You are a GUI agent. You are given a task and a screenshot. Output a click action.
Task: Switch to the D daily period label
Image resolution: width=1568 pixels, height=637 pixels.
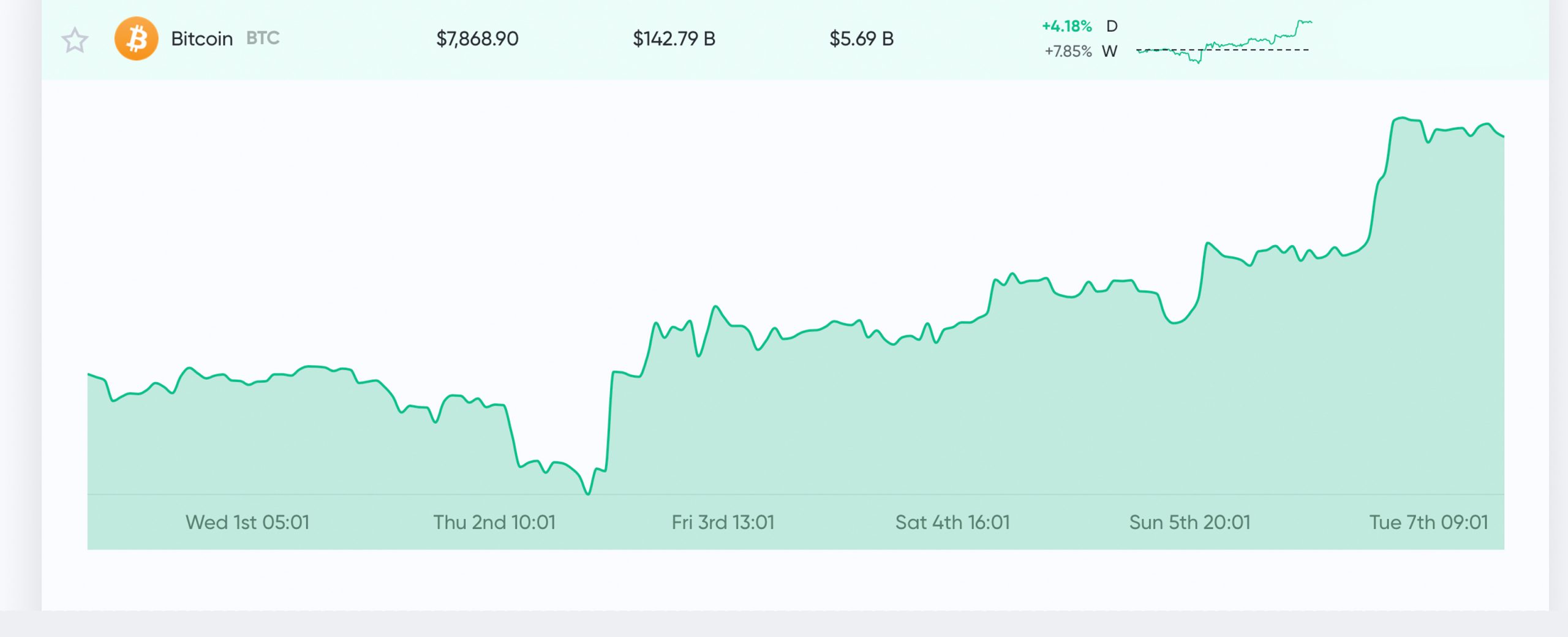coord(1112,26)
